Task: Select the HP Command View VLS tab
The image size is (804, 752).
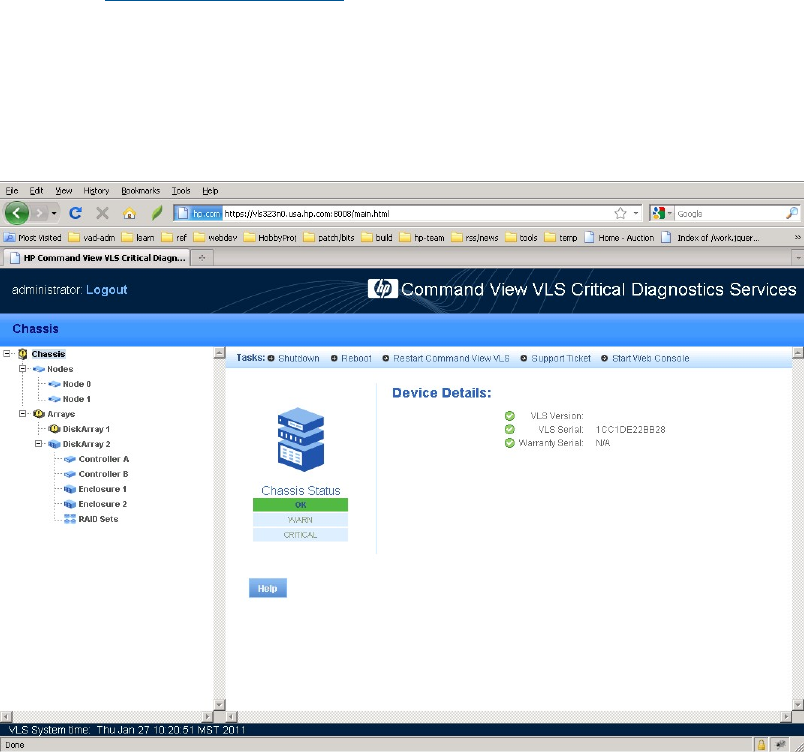Action: click(97, 258)
